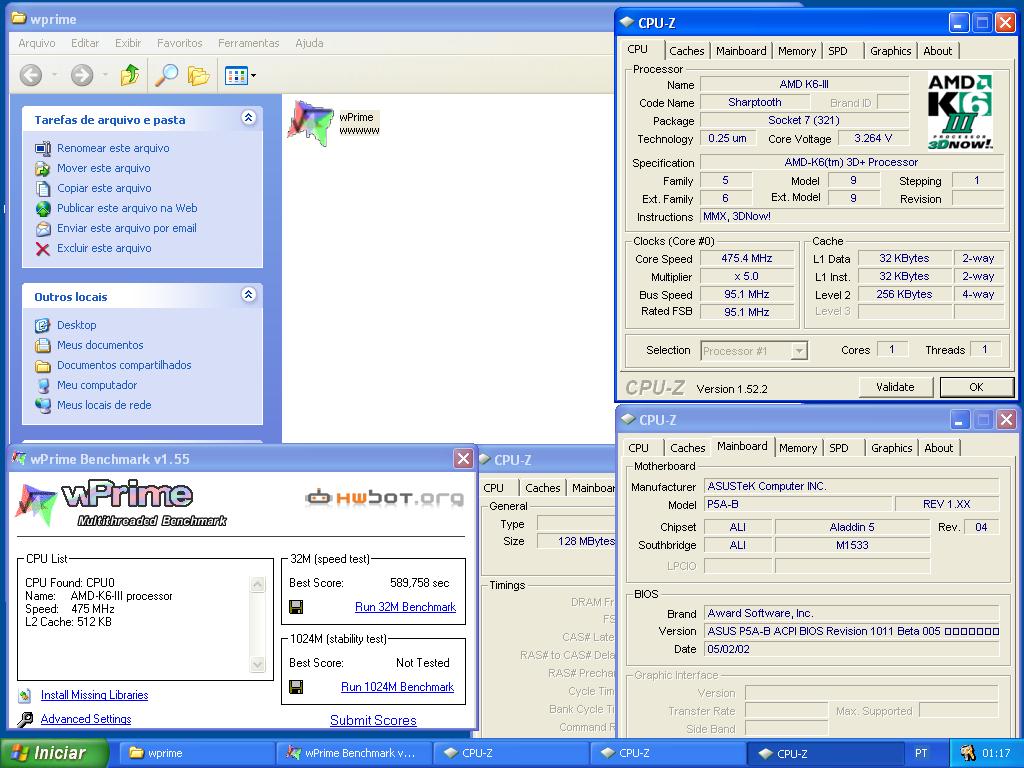Click Renomear este arquivo link
Viewport: 1024px width, 768px height.
click(x=113, y=148)
